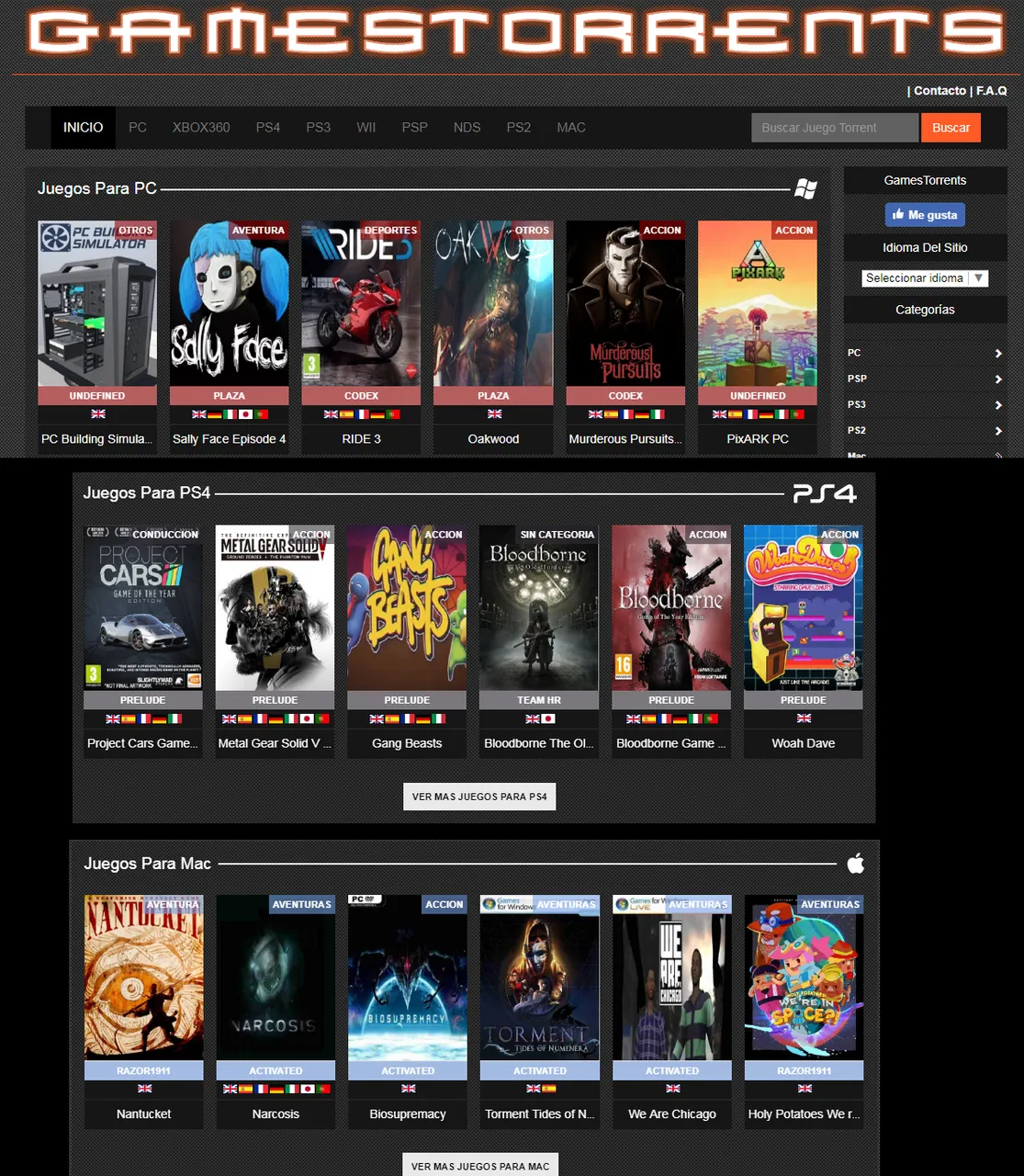Open the Sally Face cover image
Viewport: 1024px width, 1176px height.
click(x=230, y=303)
